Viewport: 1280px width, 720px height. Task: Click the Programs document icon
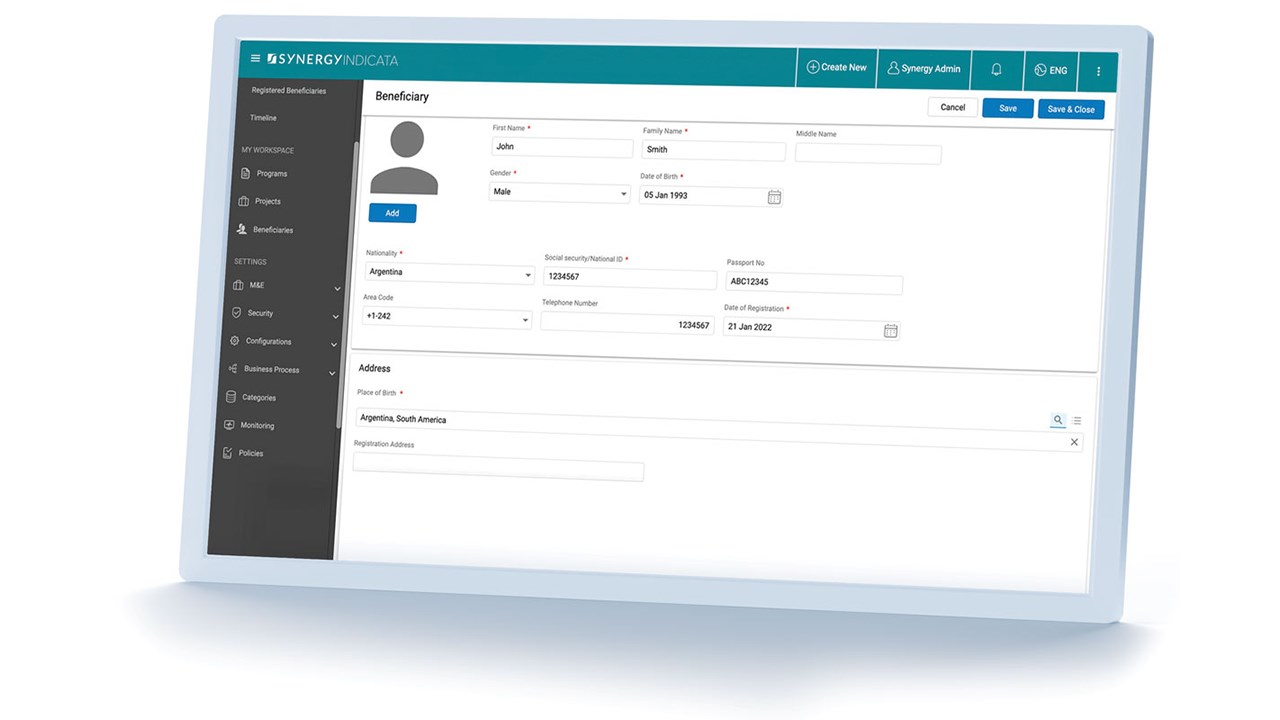click(245, 173)
